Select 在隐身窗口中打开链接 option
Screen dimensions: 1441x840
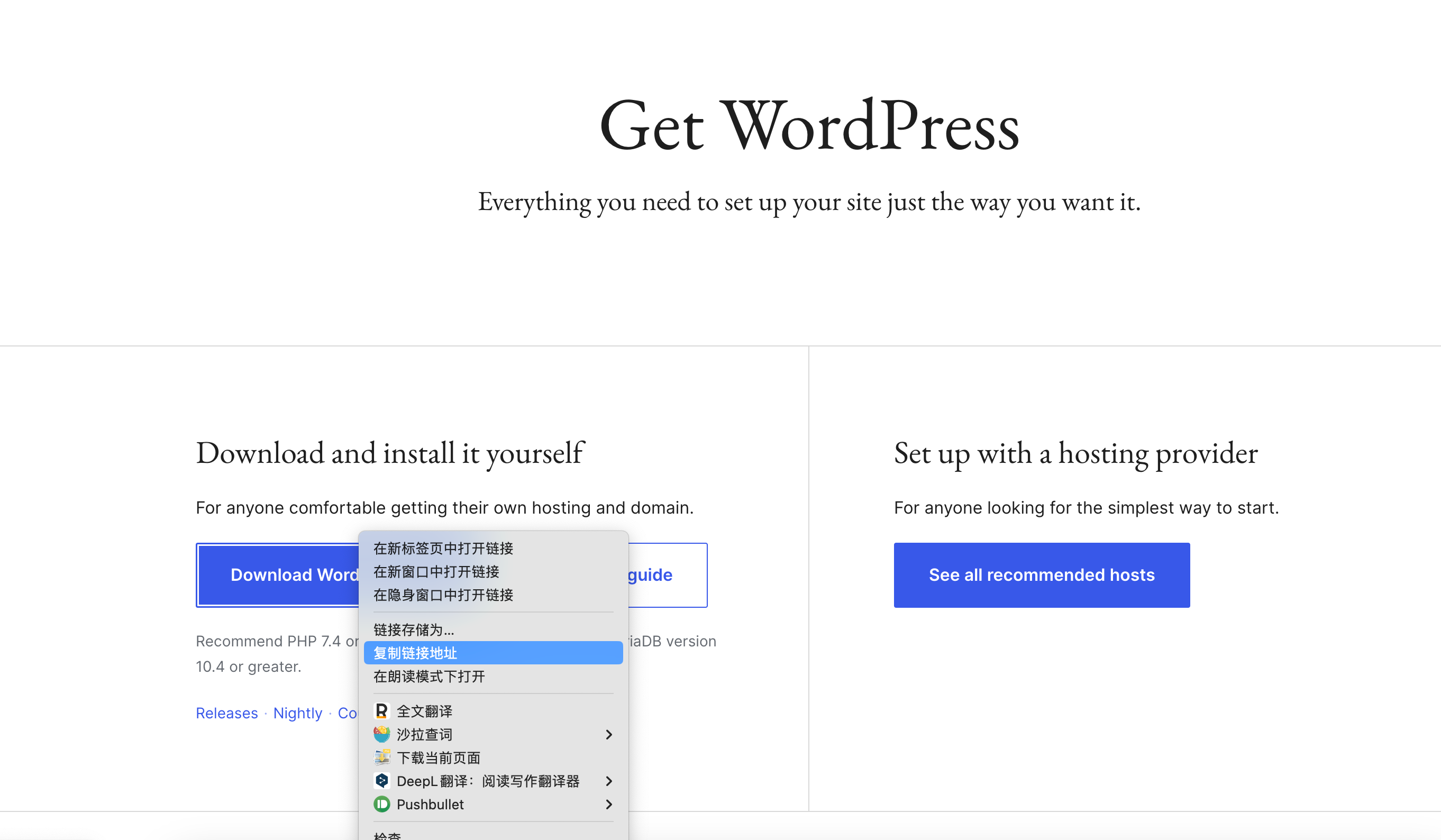tap(493, 595)
